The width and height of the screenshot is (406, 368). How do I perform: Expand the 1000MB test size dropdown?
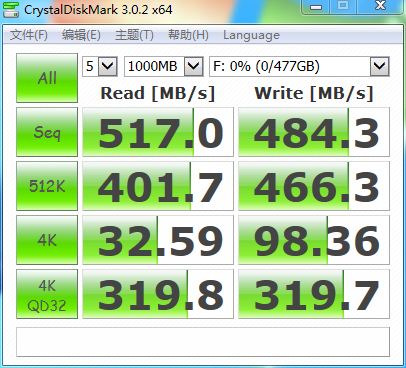(x=164, y=66)
